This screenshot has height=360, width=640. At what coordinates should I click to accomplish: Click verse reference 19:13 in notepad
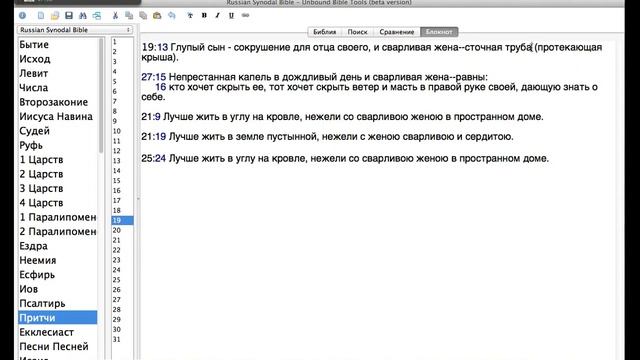click(155, 47)
